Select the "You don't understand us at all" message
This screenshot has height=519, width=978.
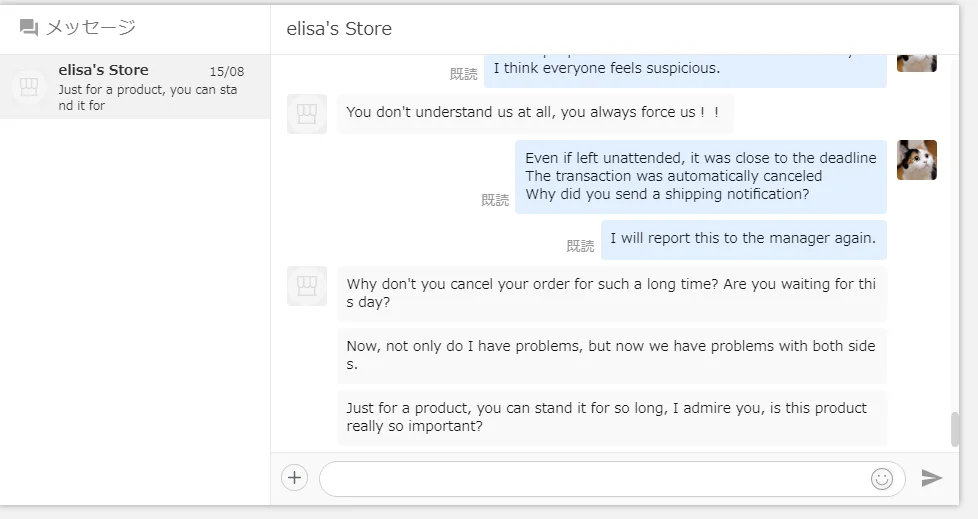(x=534, y=113)
